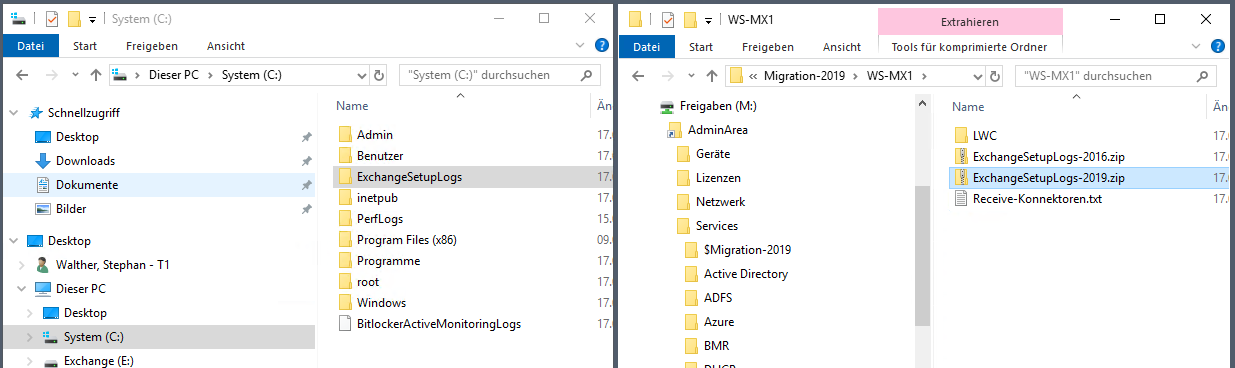This screenshot has width=1235, height=368.
Task: Select Program Files (x86) folder icon
Action: (345, 240)
